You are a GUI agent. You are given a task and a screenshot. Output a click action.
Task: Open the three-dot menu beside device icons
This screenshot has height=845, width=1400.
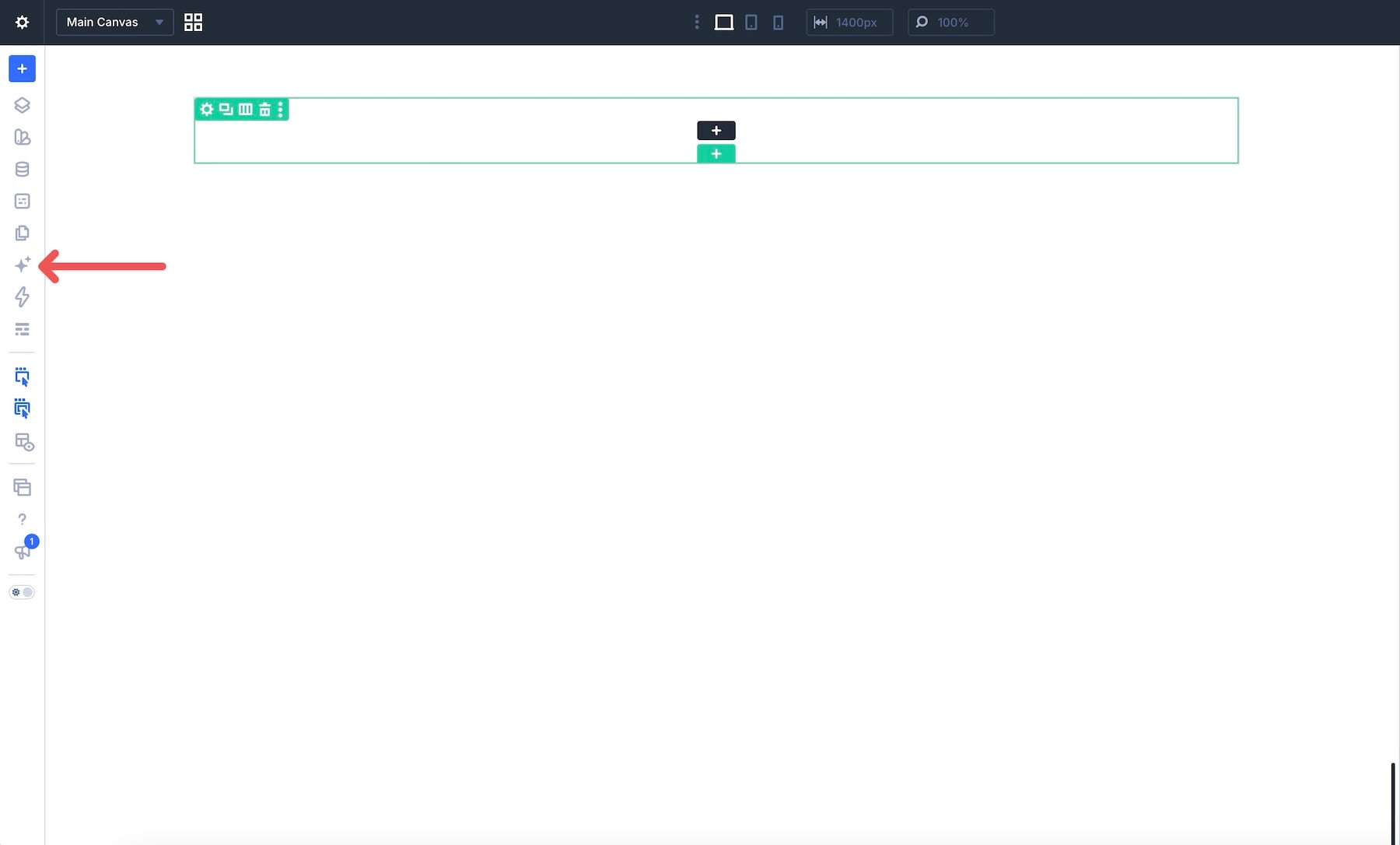(x=697, y=22)
